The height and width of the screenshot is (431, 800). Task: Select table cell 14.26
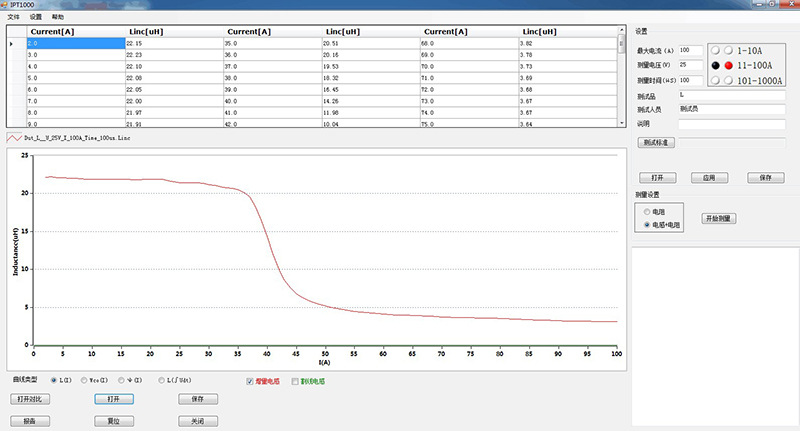[x=371, y=102]
